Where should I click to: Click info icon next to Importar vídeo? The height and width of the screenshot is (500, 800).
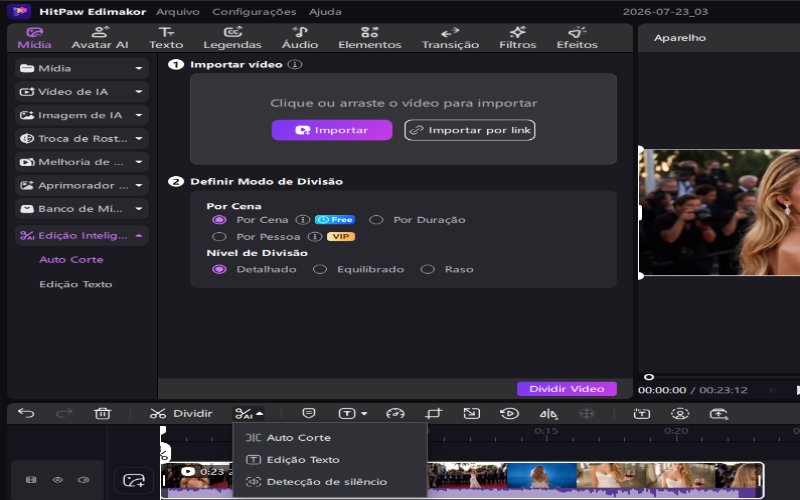(295, 65)
